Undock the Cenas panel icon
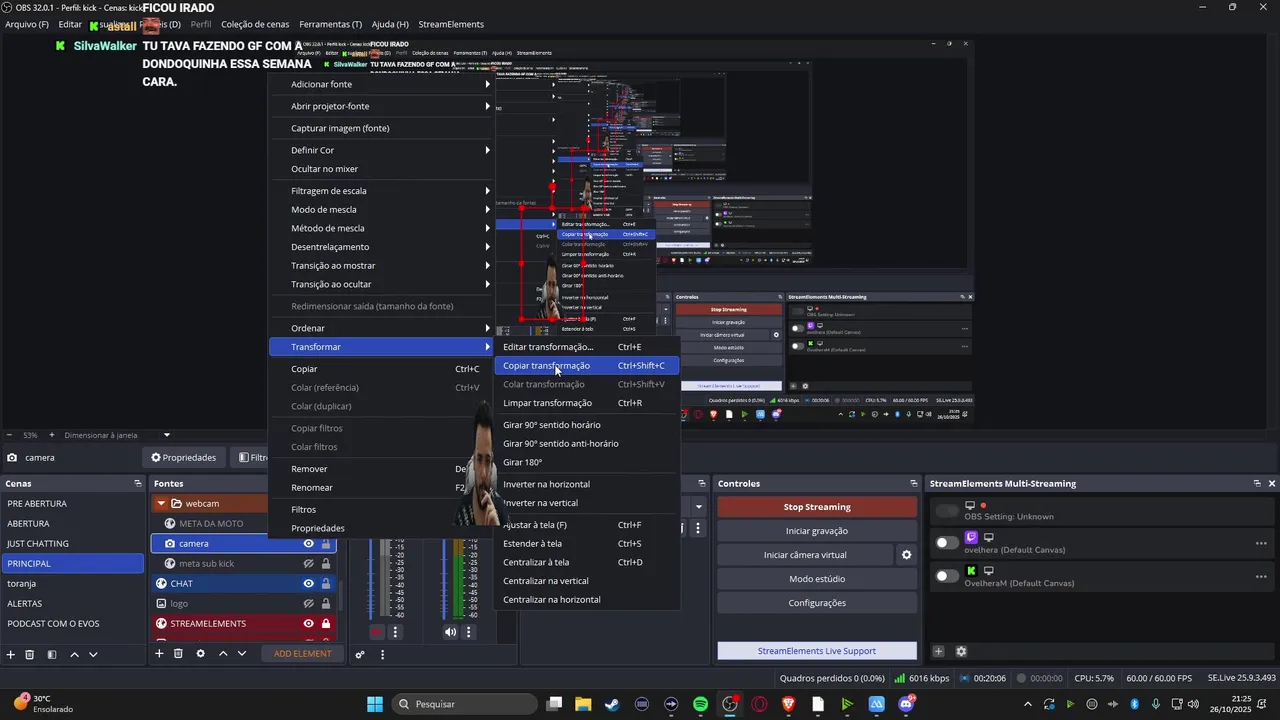This screenshot has width=1280, height=720. 138,483
